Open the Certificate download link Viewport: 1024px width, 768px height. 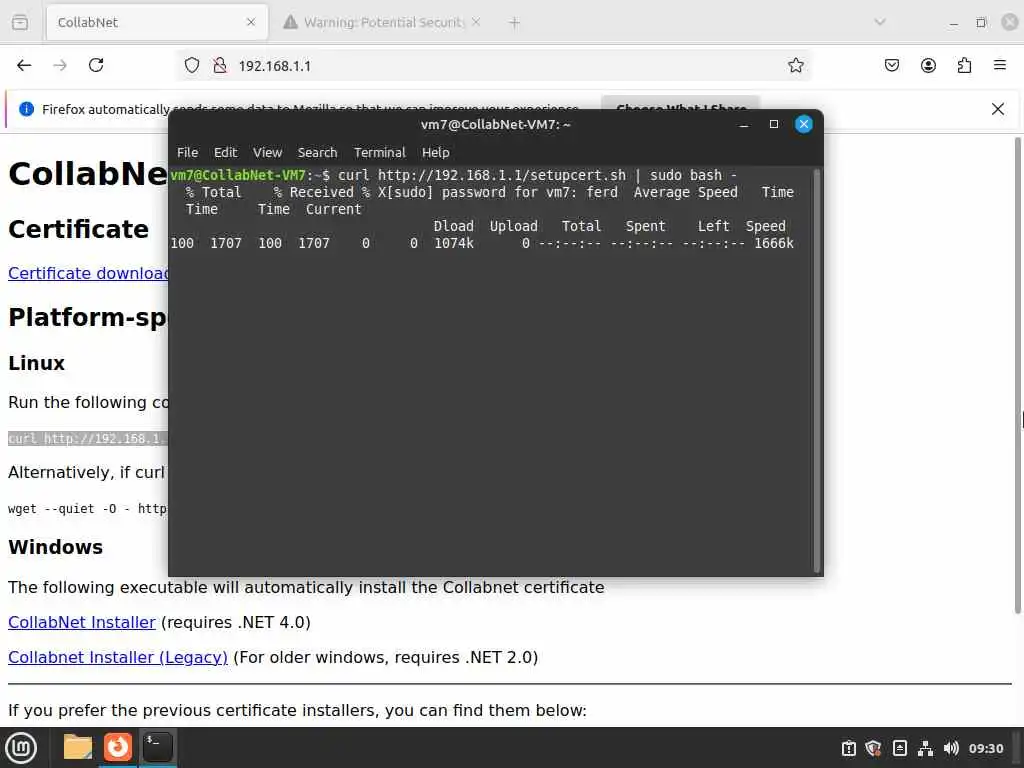point(88,273)
